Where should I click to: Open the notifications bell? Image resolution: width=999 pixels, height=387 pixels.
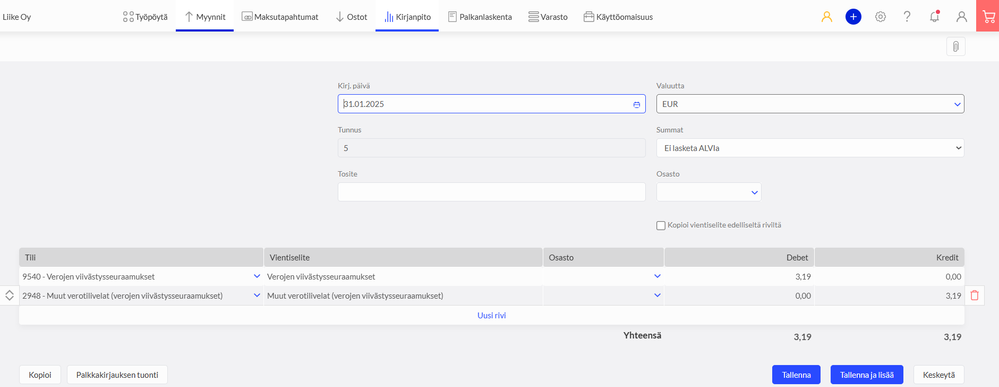(935, 17)
